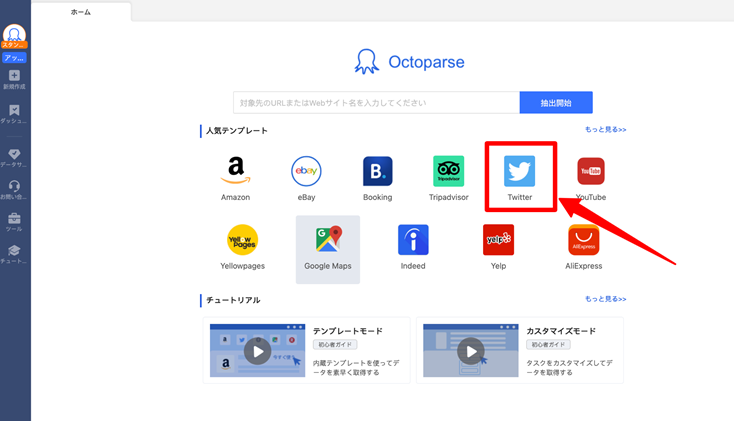Click the 人気テンプレート section heading
The height and width of the screenshot is (421, 734).
pos(237,131)
